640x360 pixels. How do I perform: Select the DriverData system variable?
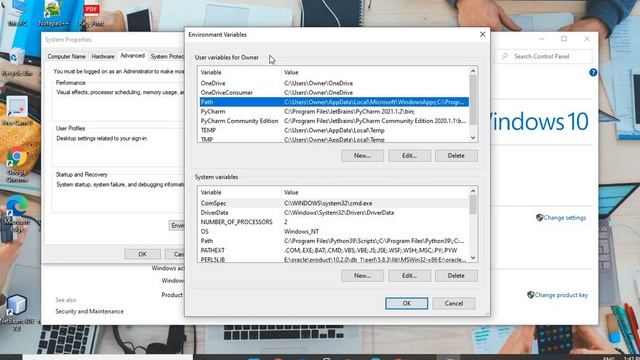tap(334, 213)
